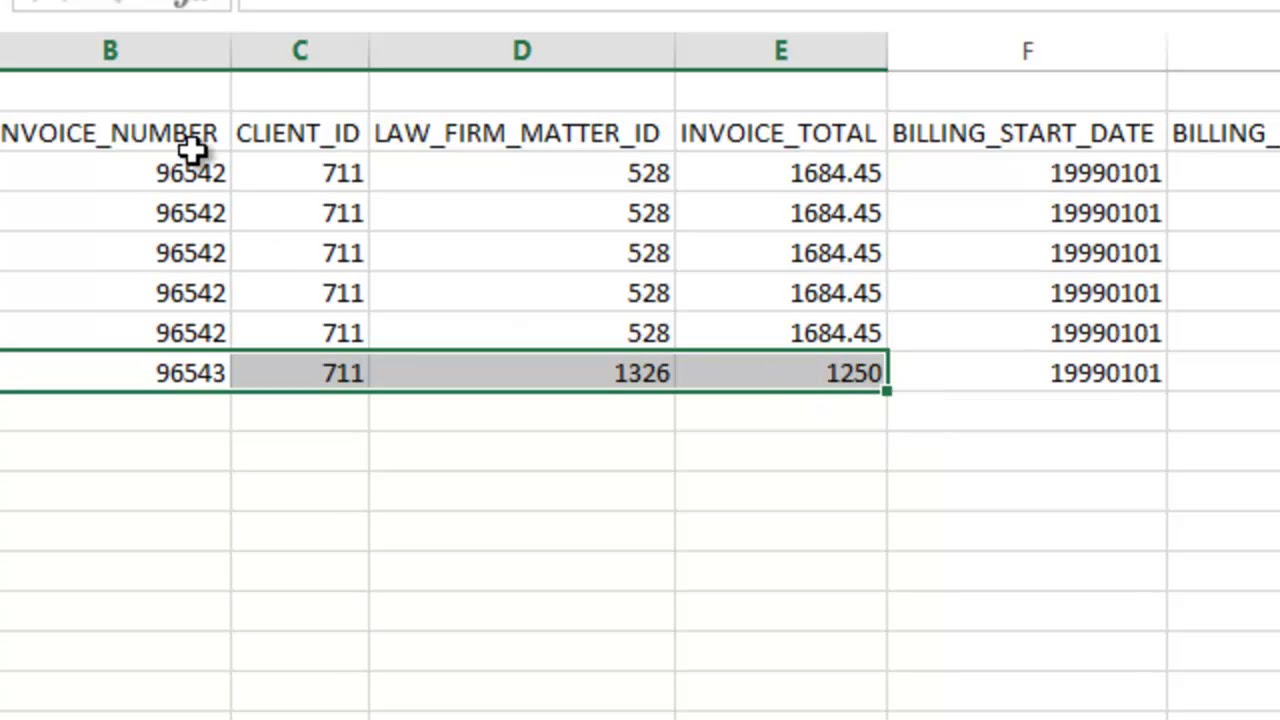Select the cell containing 96543
This screenshot has width=1280, height=720.
114,373
